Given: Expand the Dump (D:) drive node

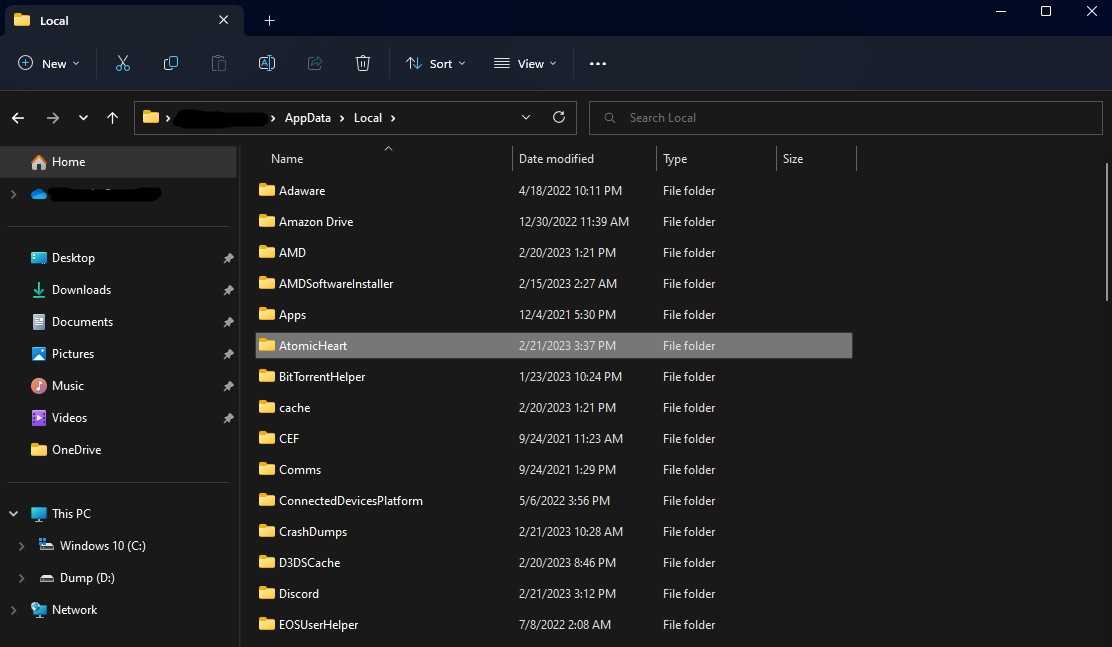Looking at the screenshot, I should click(21, 577).
